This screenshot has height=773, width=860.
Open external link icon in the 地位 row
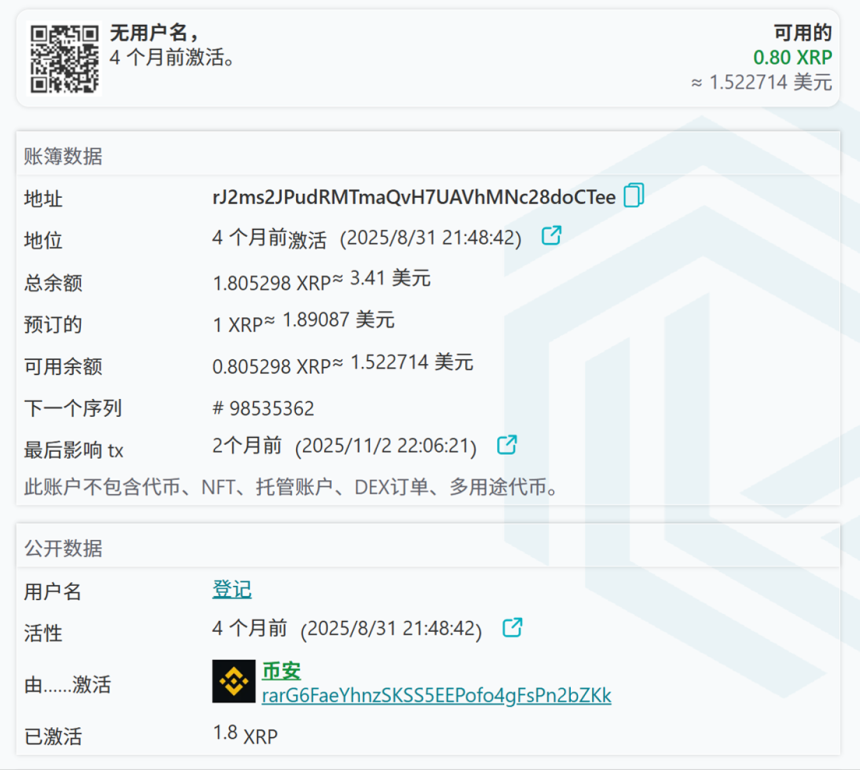(x=551, y=236)
